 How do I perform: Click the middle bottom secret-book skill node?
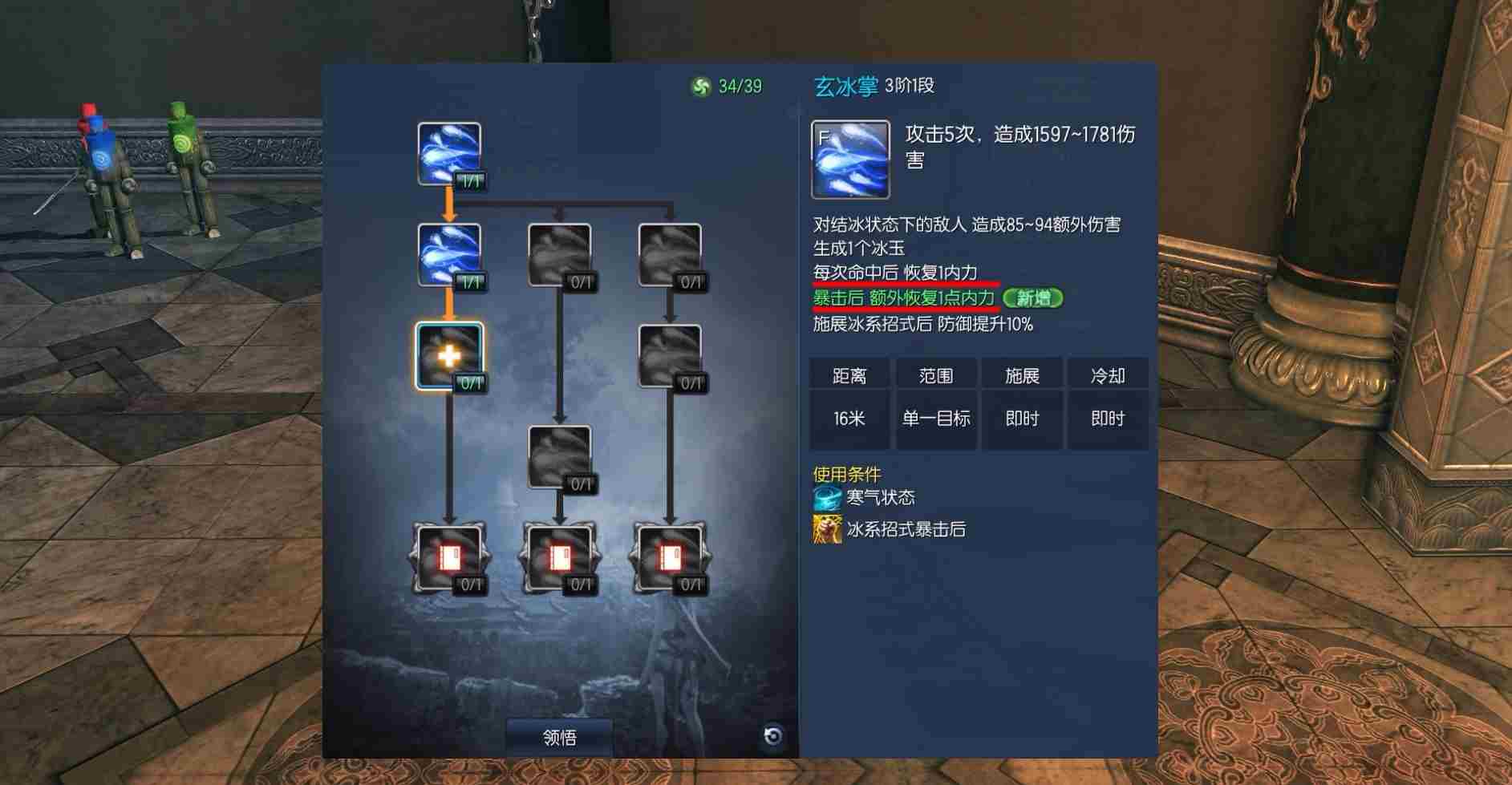point(560,558)
